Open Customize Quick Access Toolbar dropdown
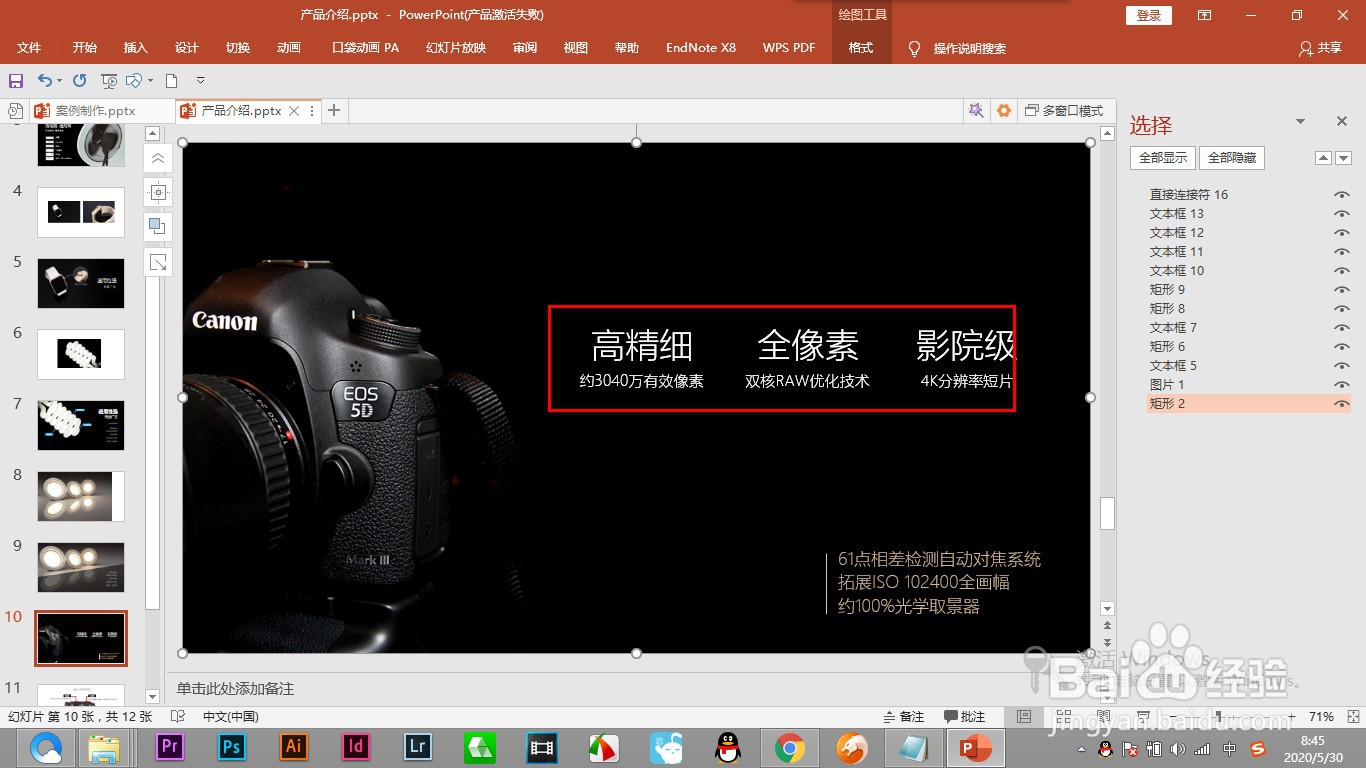This screenshot has height=768, width=1366. pos(200,81)
